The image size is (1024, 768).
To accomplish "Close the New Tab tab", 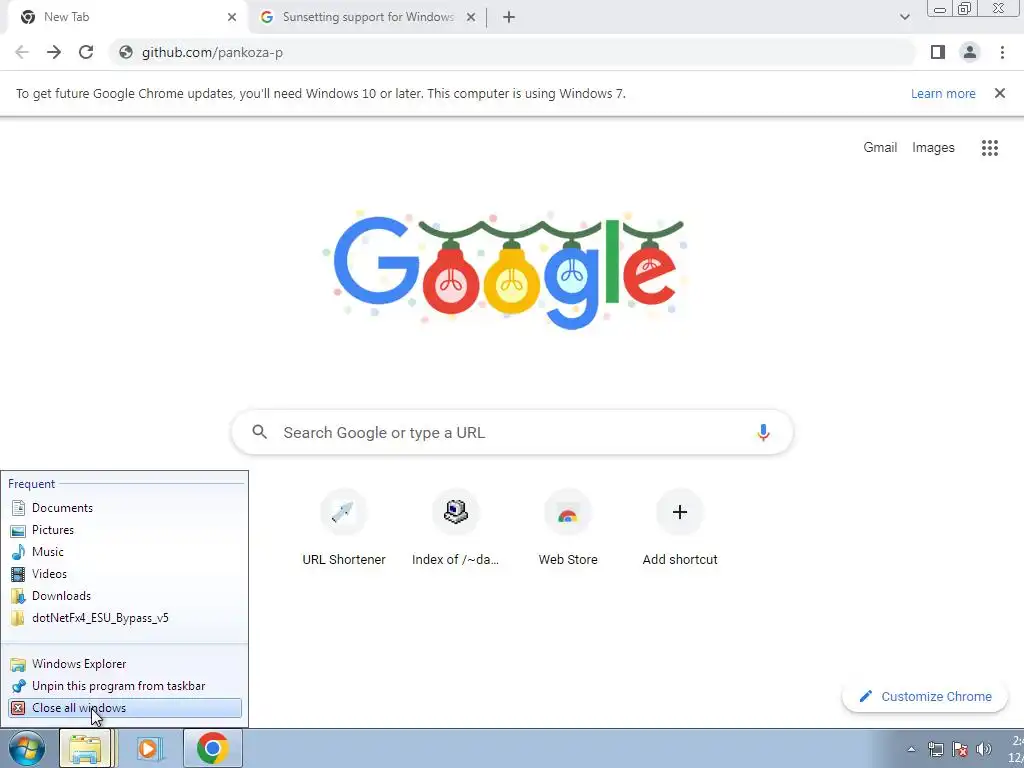I will coord(232,17).
